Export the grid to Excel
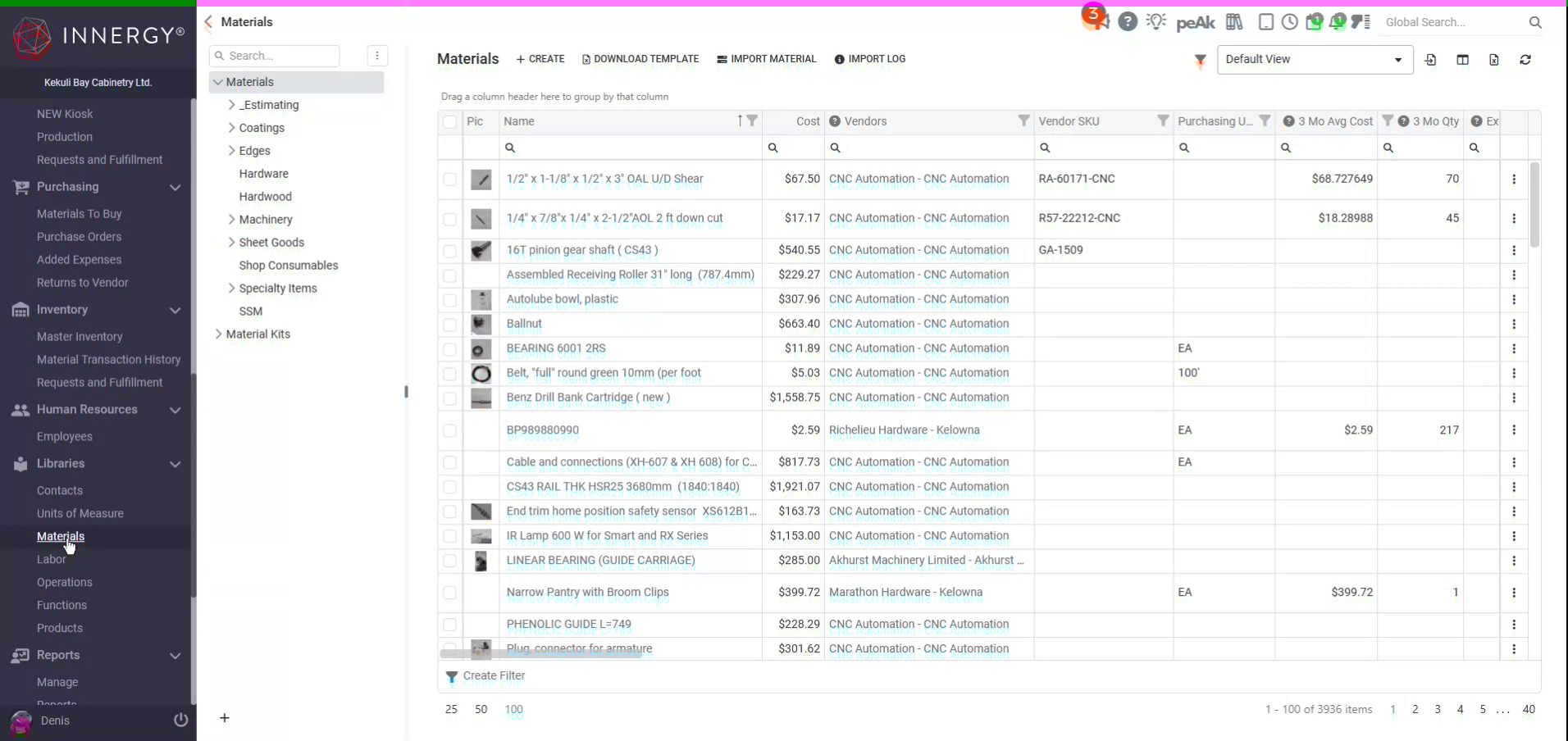 pyautogui.click(x=1494, y=60)
